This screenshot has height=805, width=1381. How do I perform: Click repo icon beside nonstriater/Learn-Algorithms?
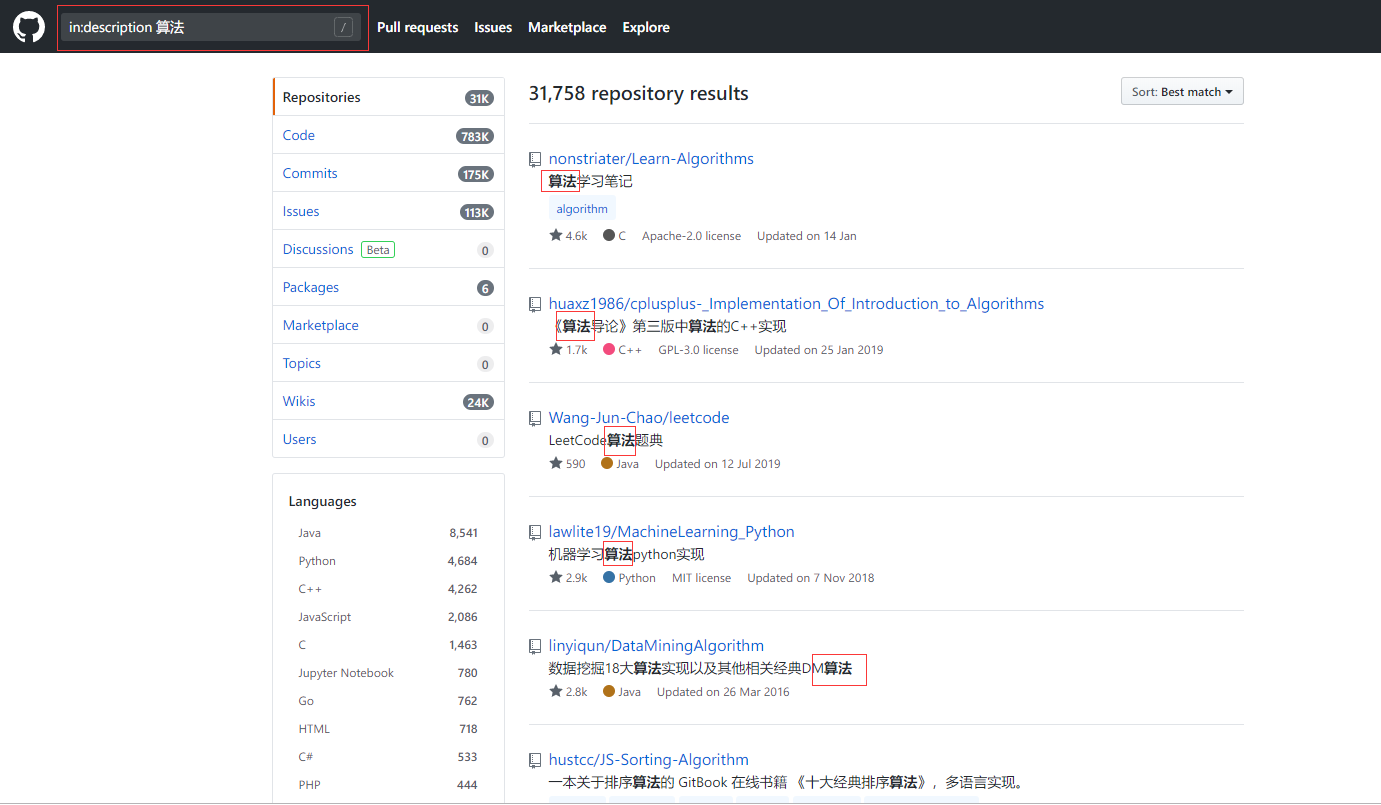click(535, 159)
